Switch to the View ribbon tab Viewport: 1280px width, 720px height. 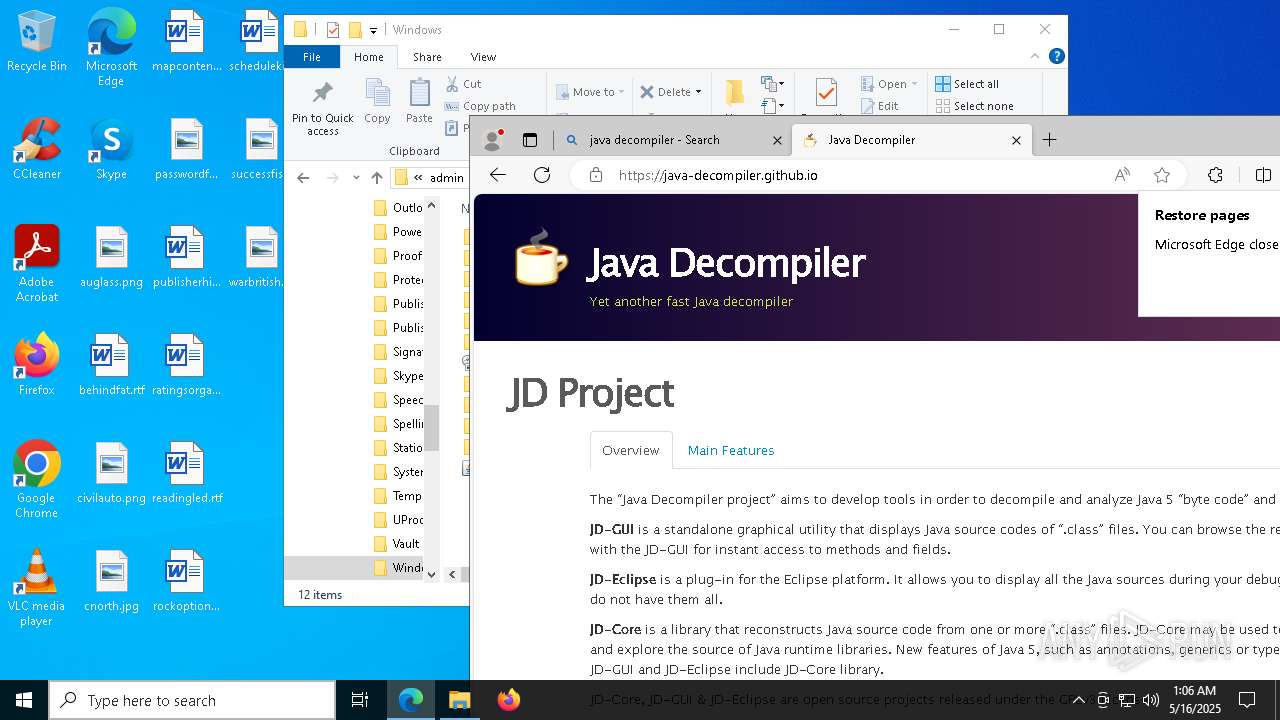click(x=483, y=57)
